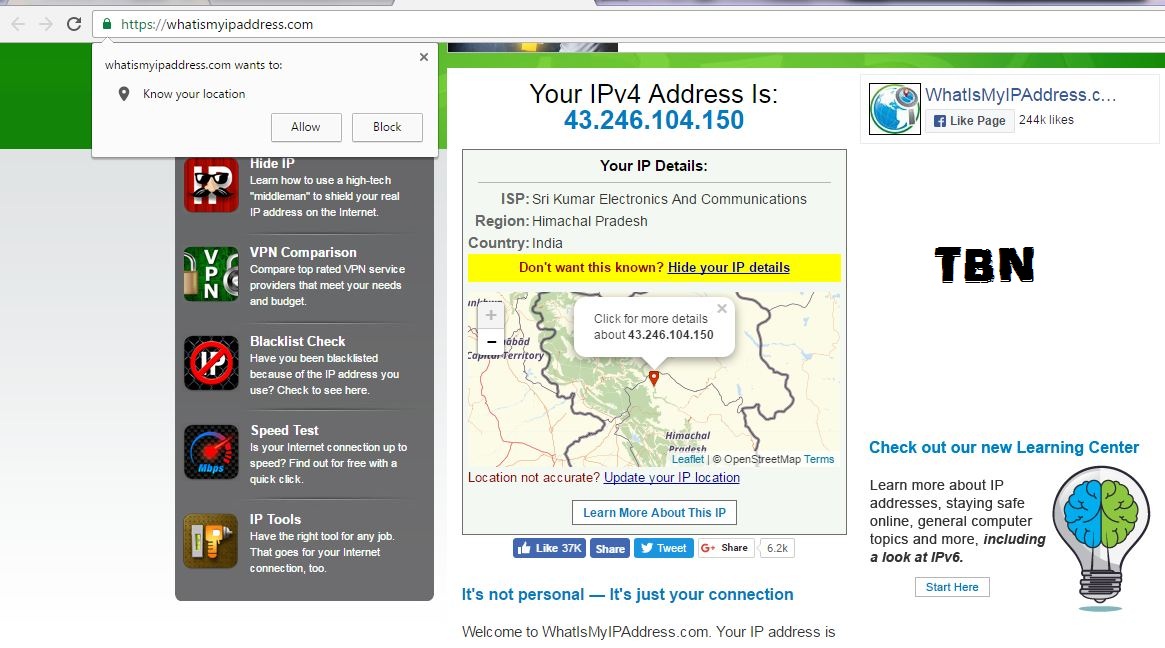Open the IP Tools heading
This screenshot has height=648, width=1165.
pyautogui.click(x=275, y=519)
